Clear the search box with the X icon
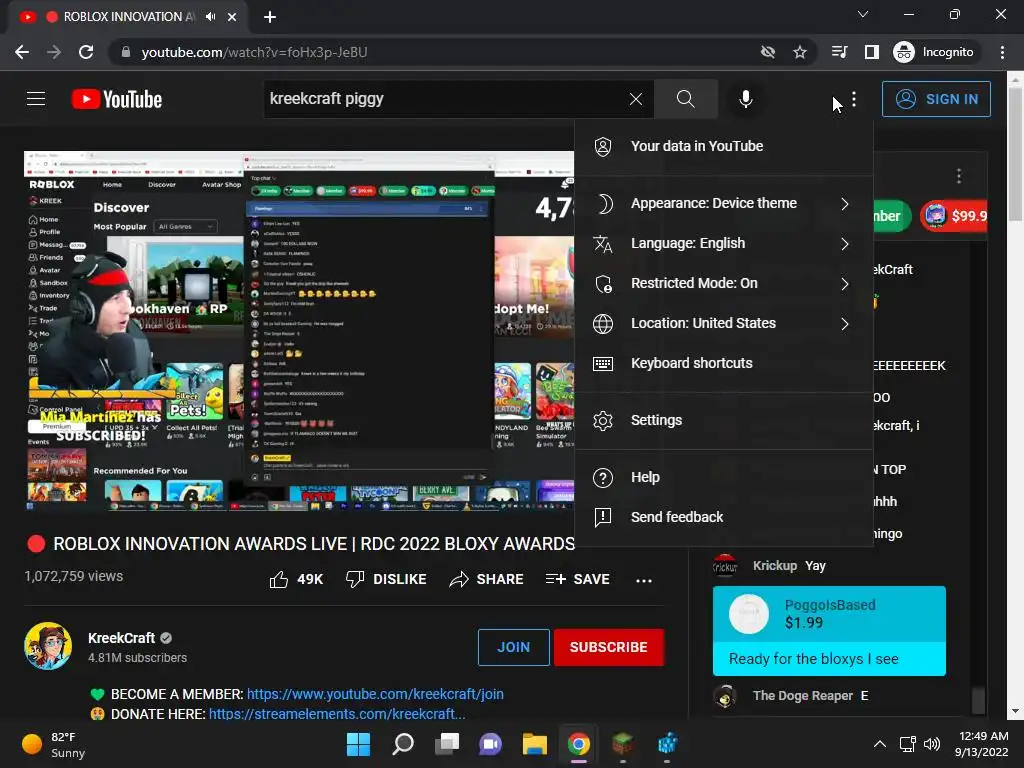This screenshot has width=1024, height=768. (x=635, y=99)
